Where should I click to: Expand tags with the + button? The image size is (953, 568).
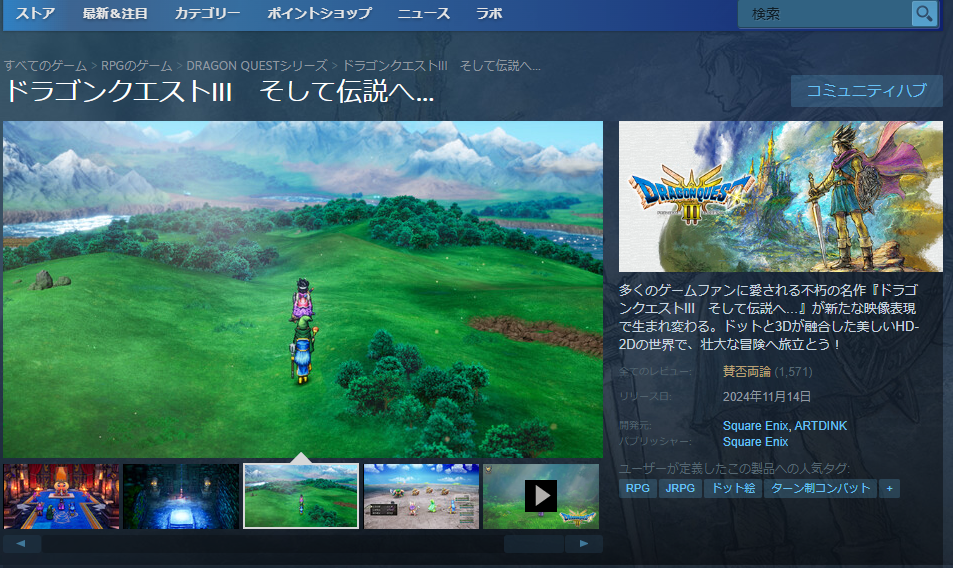[889, 488]
